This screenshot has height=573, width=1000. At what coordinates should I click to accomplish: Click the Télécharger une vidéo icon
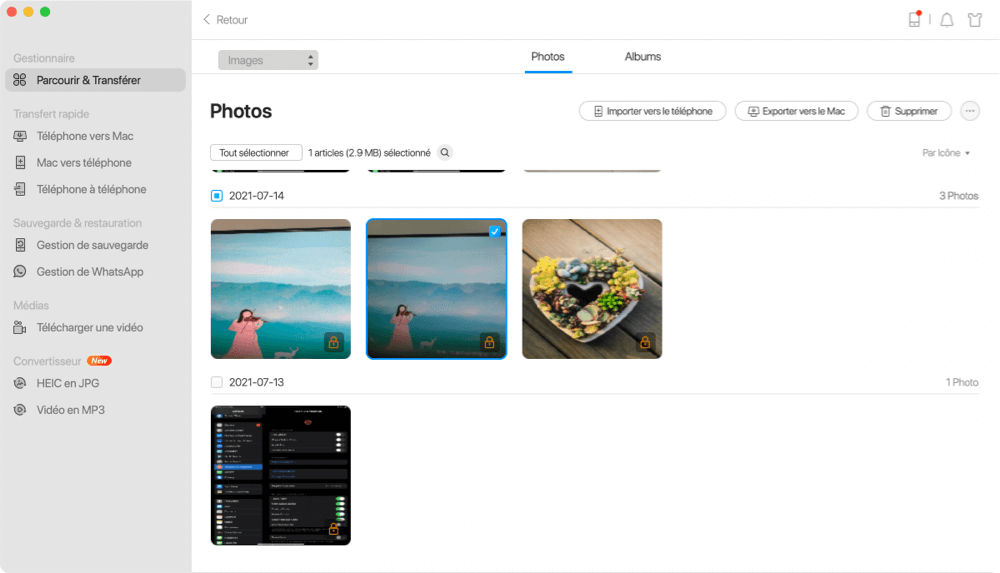(x=20, y=327)
